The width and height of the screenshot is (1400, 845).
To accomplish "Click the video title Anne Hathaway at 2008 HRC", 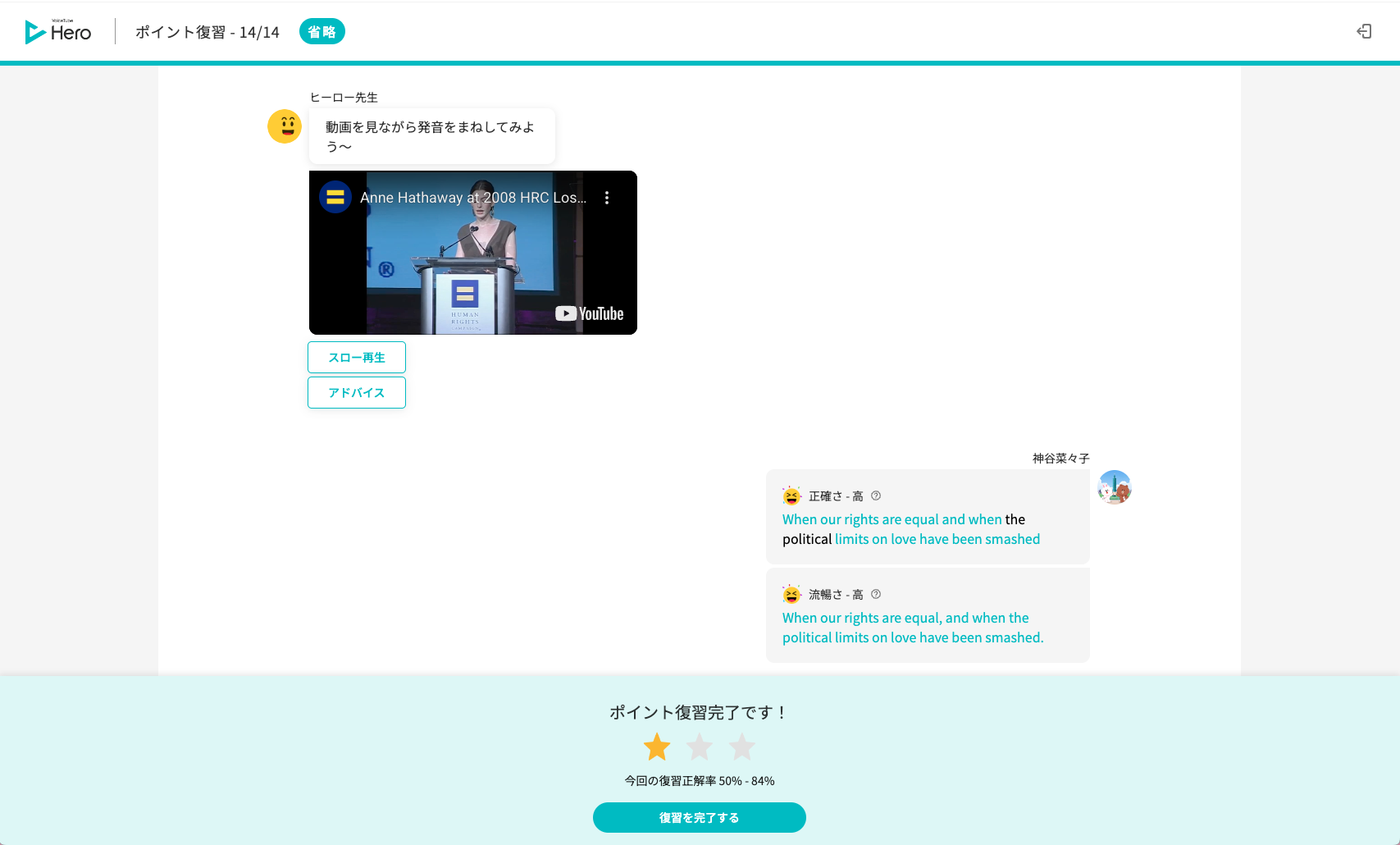I will tap(474, 197).
